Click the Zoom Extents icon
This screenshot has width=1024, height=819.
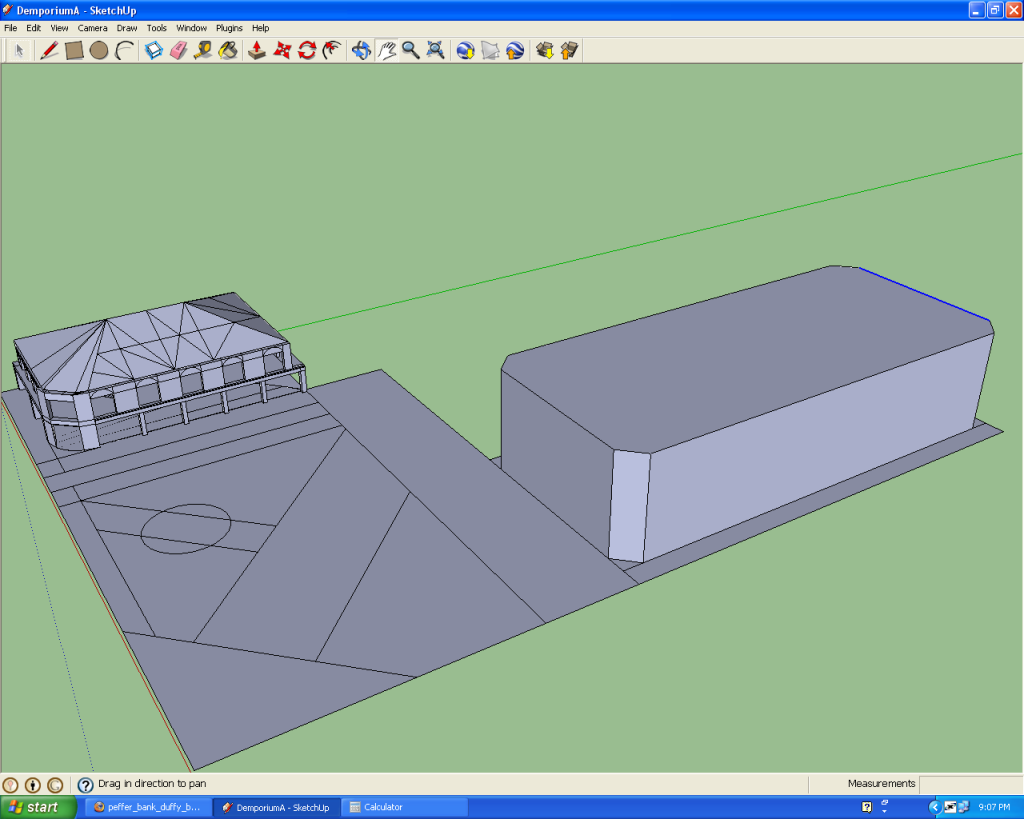(436, 50)
